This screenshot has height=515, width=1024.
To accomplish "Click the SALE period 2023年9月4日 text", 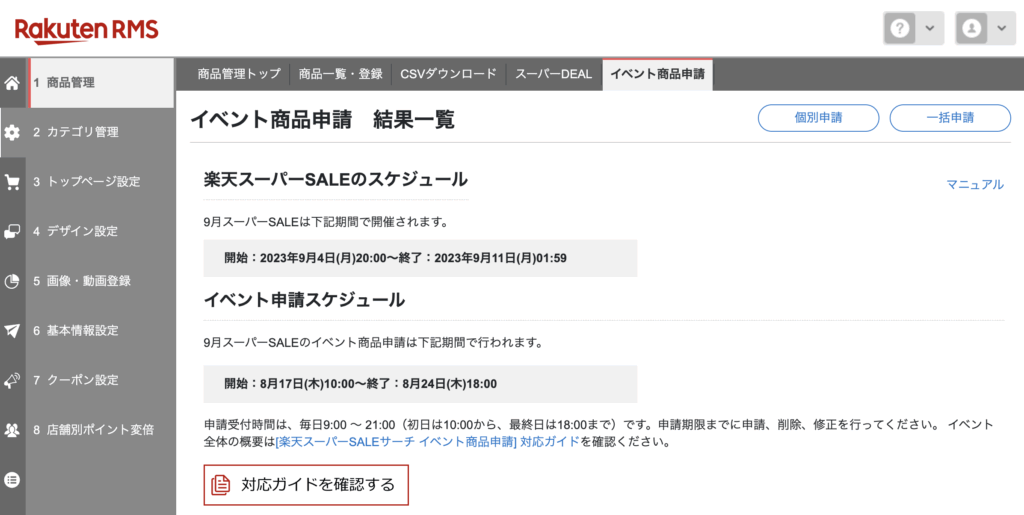I will coord(395,258).
